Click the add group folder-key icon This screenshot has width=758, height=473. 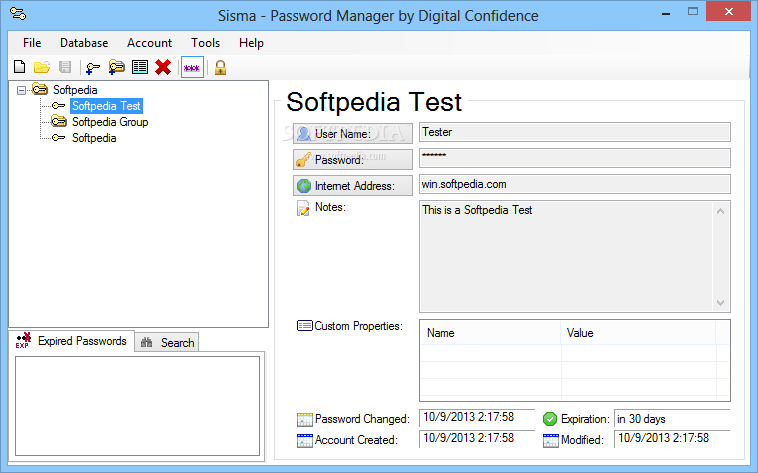[x=116, y=67]
